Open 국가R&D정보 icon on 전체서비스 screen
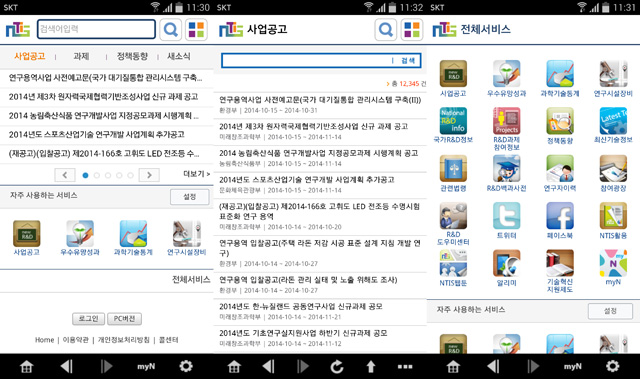The width and height of the screenshot is (640, 379). [453, 121]
